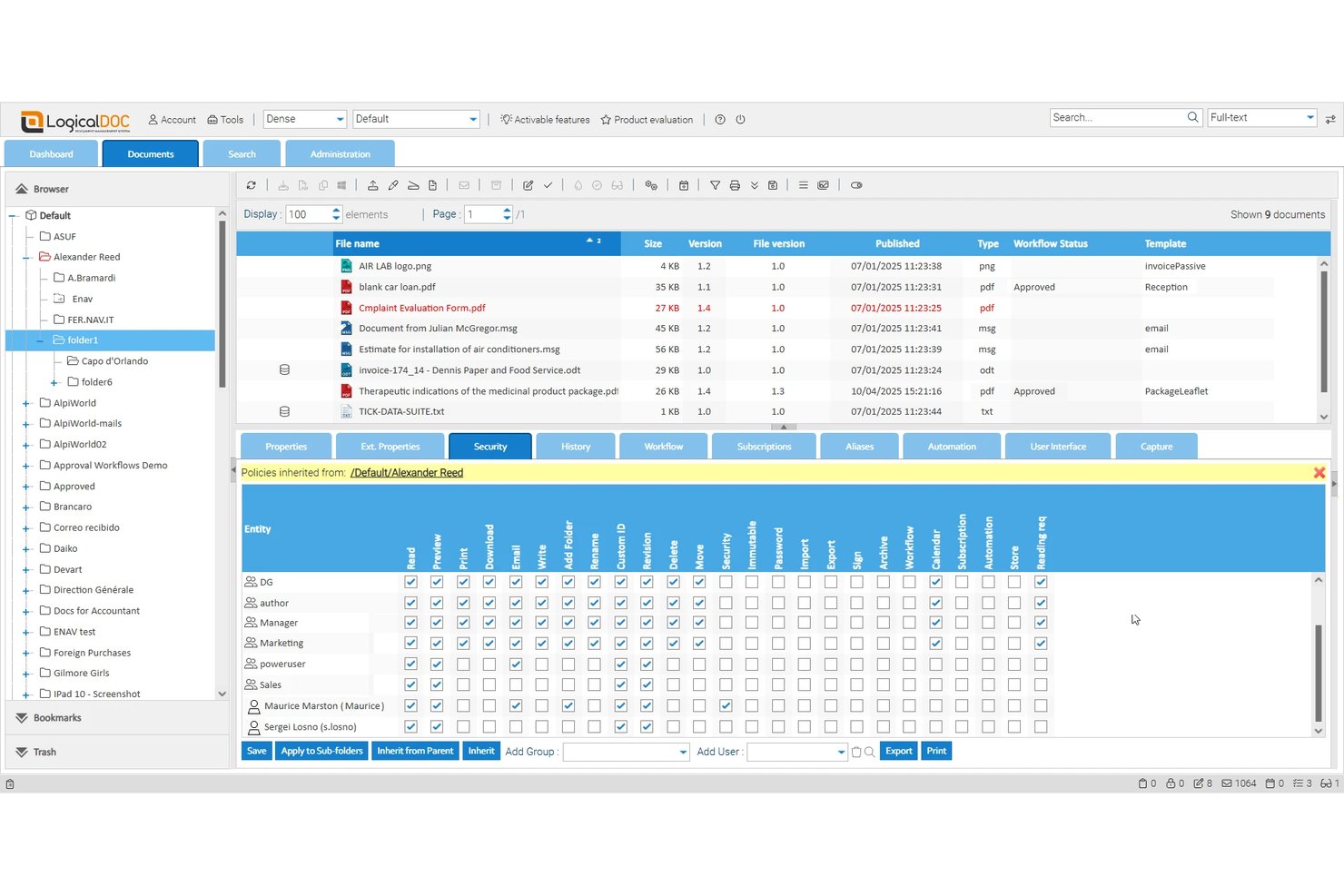Click the new document page icon

coord(433,185)
